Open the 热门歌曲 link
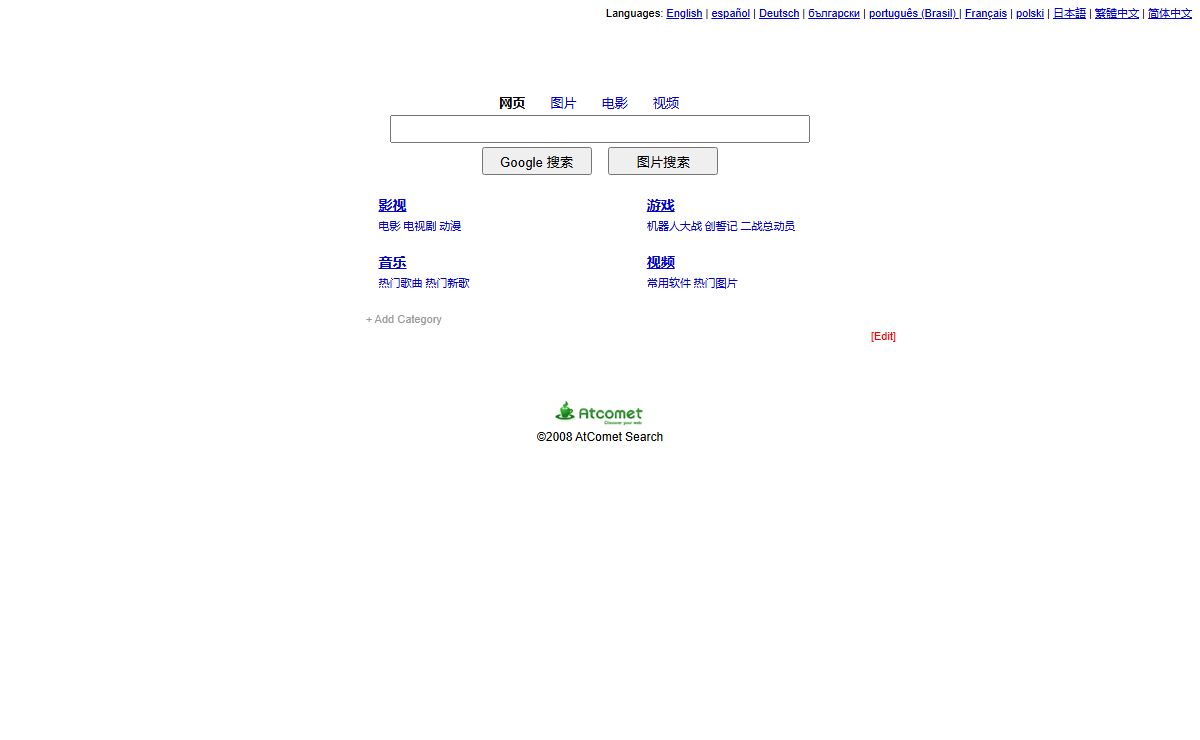 click(400, 283)
